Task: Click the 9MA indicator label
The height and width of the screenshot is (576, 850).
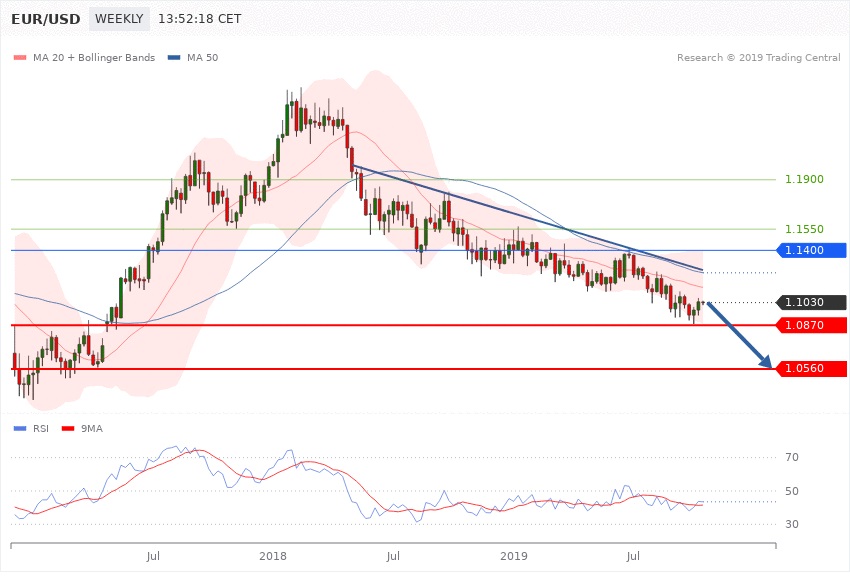Action: point(90,429)
